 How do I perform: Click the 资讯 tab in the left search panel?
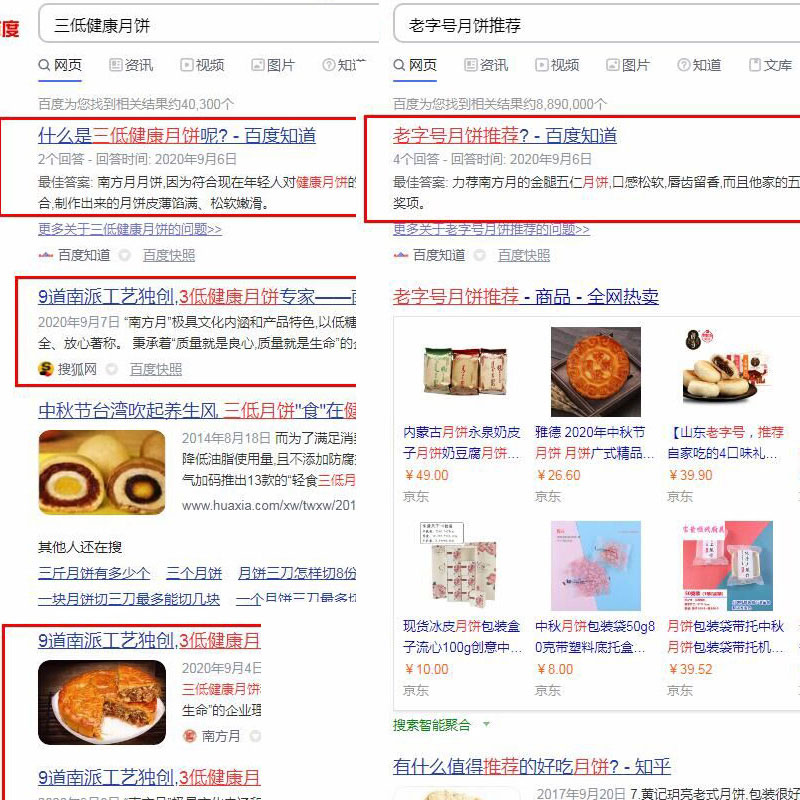tap(131, 65)
